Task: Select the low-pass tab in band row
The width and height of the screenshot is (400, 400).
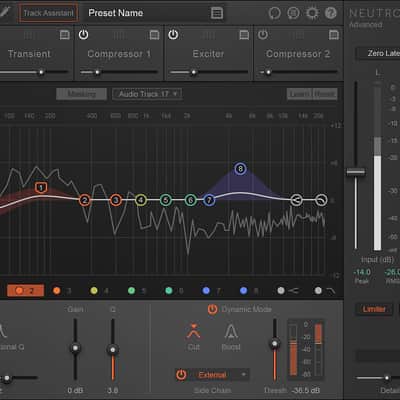Action: [325, 291]
